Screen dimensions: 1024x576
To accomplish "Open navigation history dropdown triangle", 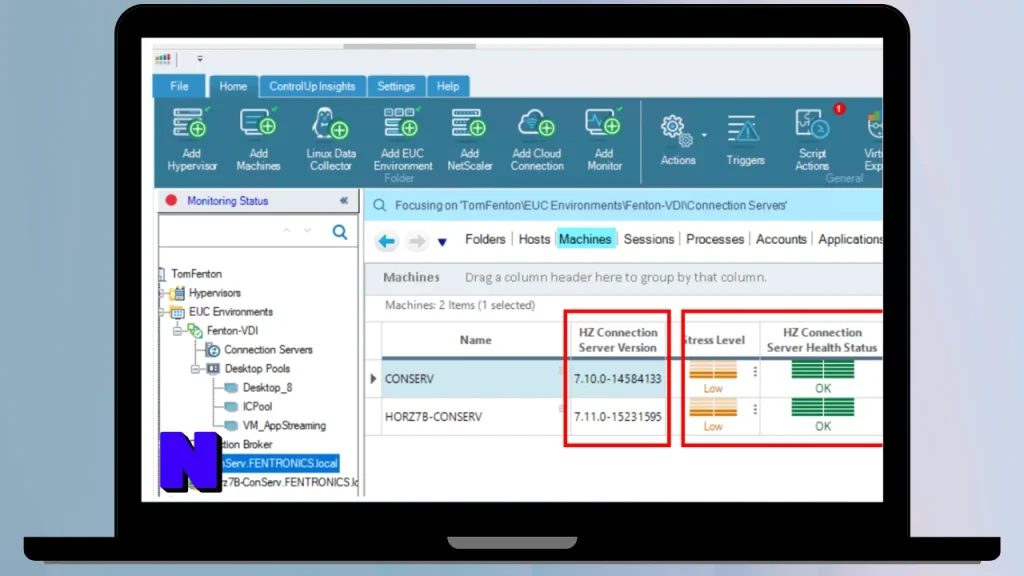I will 442,242.
